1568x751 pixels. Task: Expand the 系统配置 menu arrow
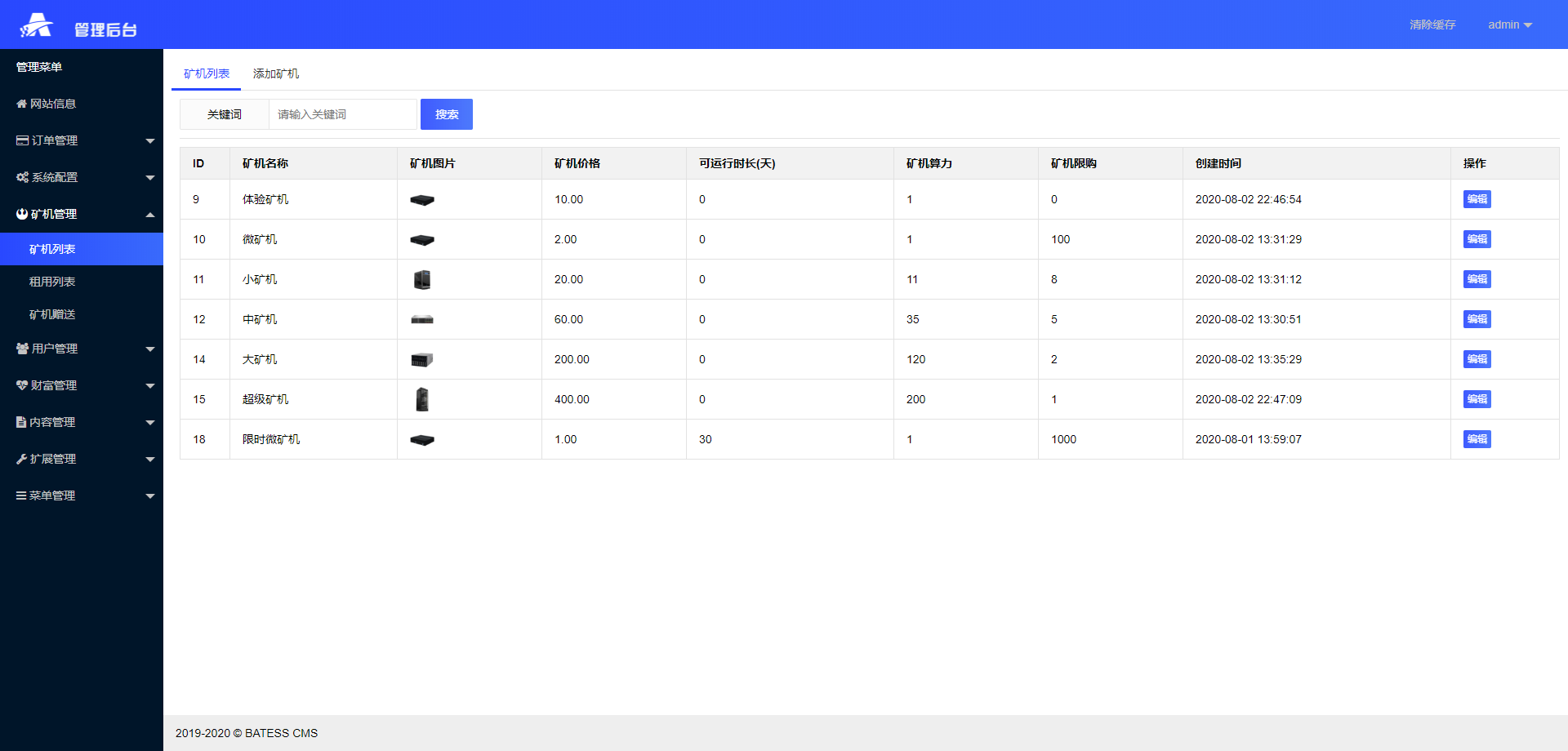[150, 178]
